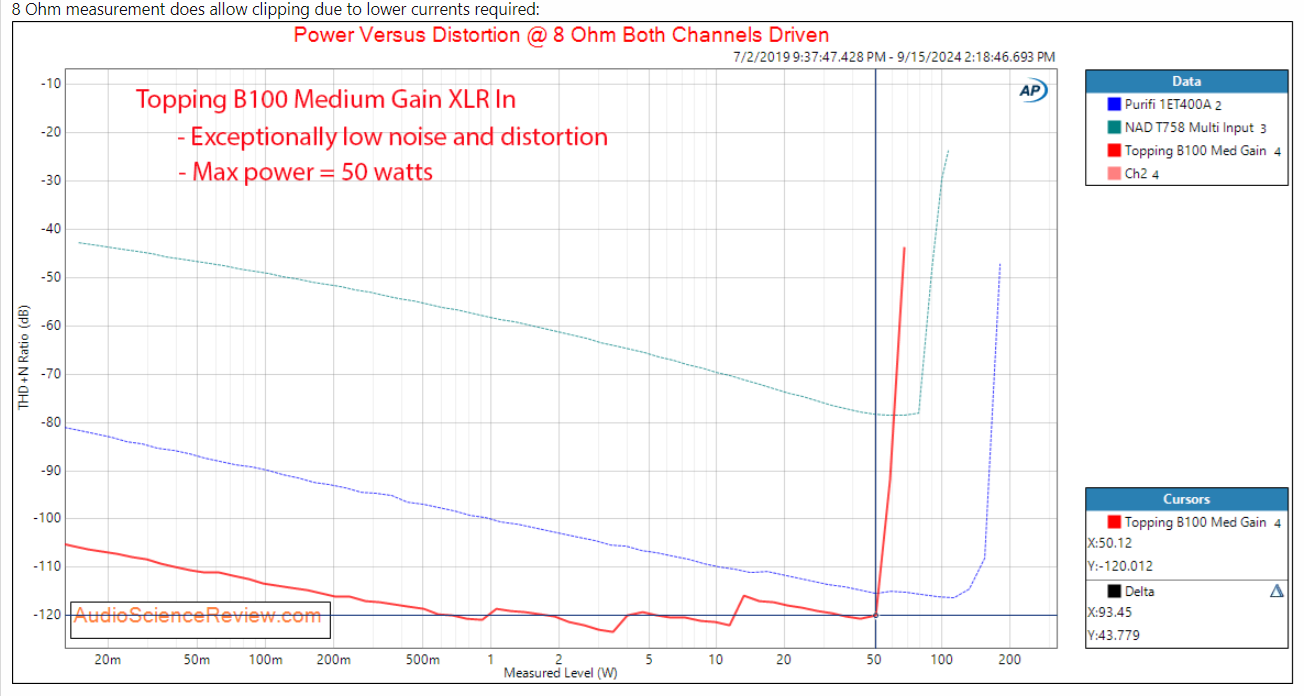This screenshot has height=696, width=1304.
Task: Select the Purifi 1ET400A legend entry
Action: tap(1175, 104)
